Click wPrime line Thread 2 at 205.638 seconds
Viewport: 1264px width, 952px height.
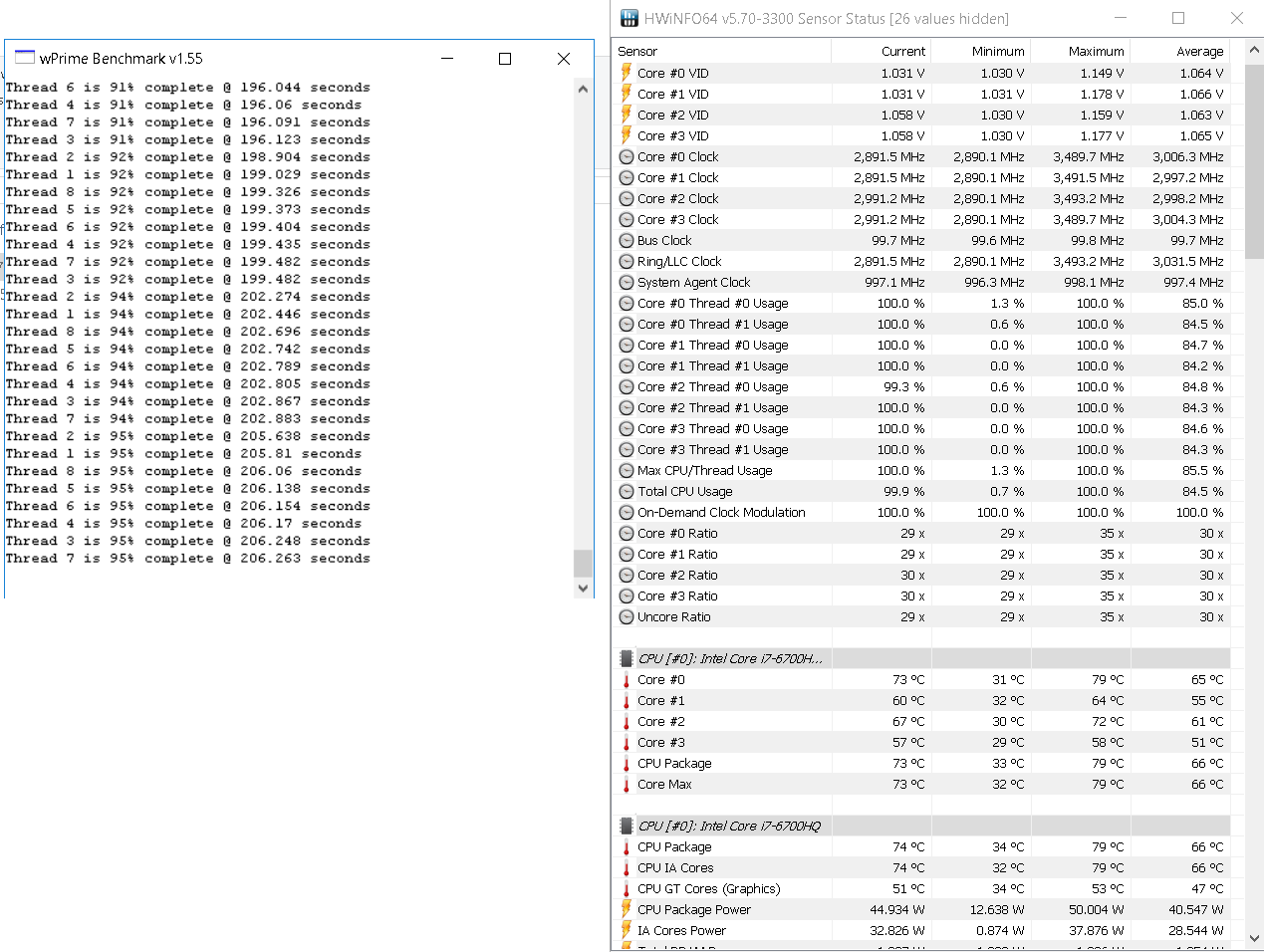(187, 436)
